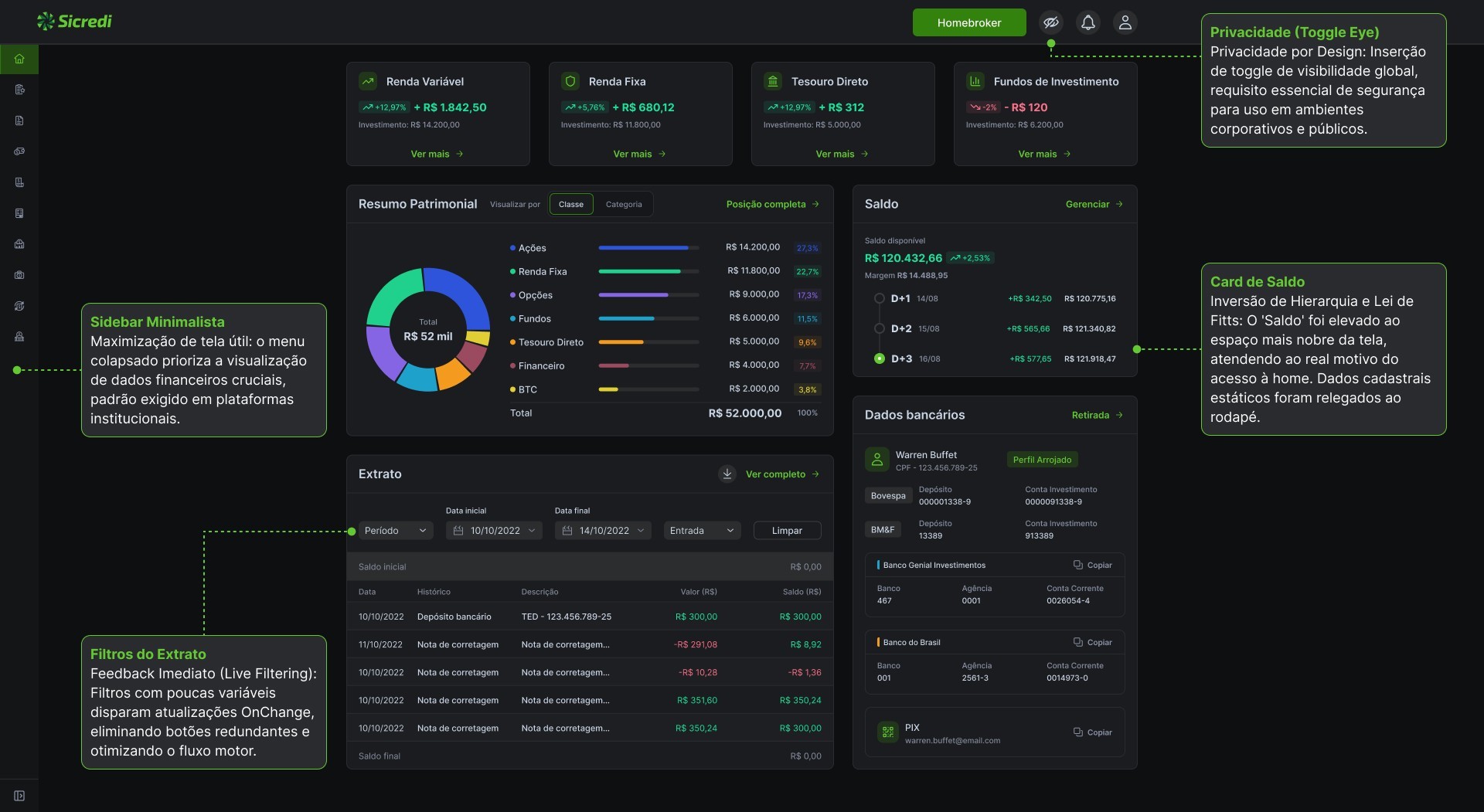This screenshot has height=812, width=1484.
Task: Select the D+3 balance radio
Action: click(879, 358)
